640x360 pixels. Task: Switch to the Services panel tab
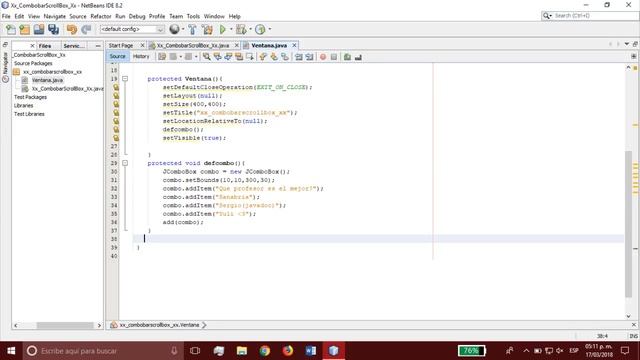click(x=74, y=46)
